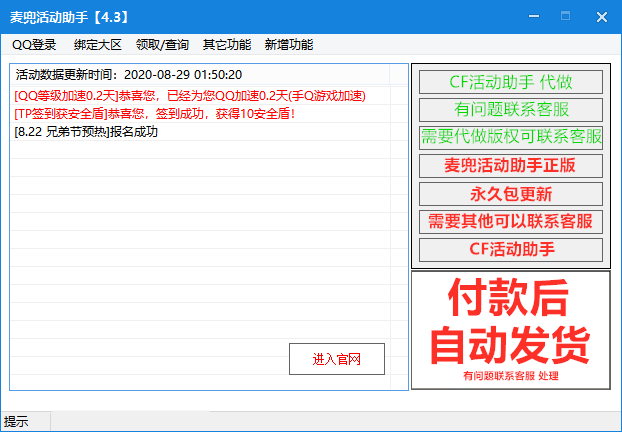This screenshot has width=622, height=432.
Task: Click the 需要其他可以联系客服 button
Action: [510, 222]
